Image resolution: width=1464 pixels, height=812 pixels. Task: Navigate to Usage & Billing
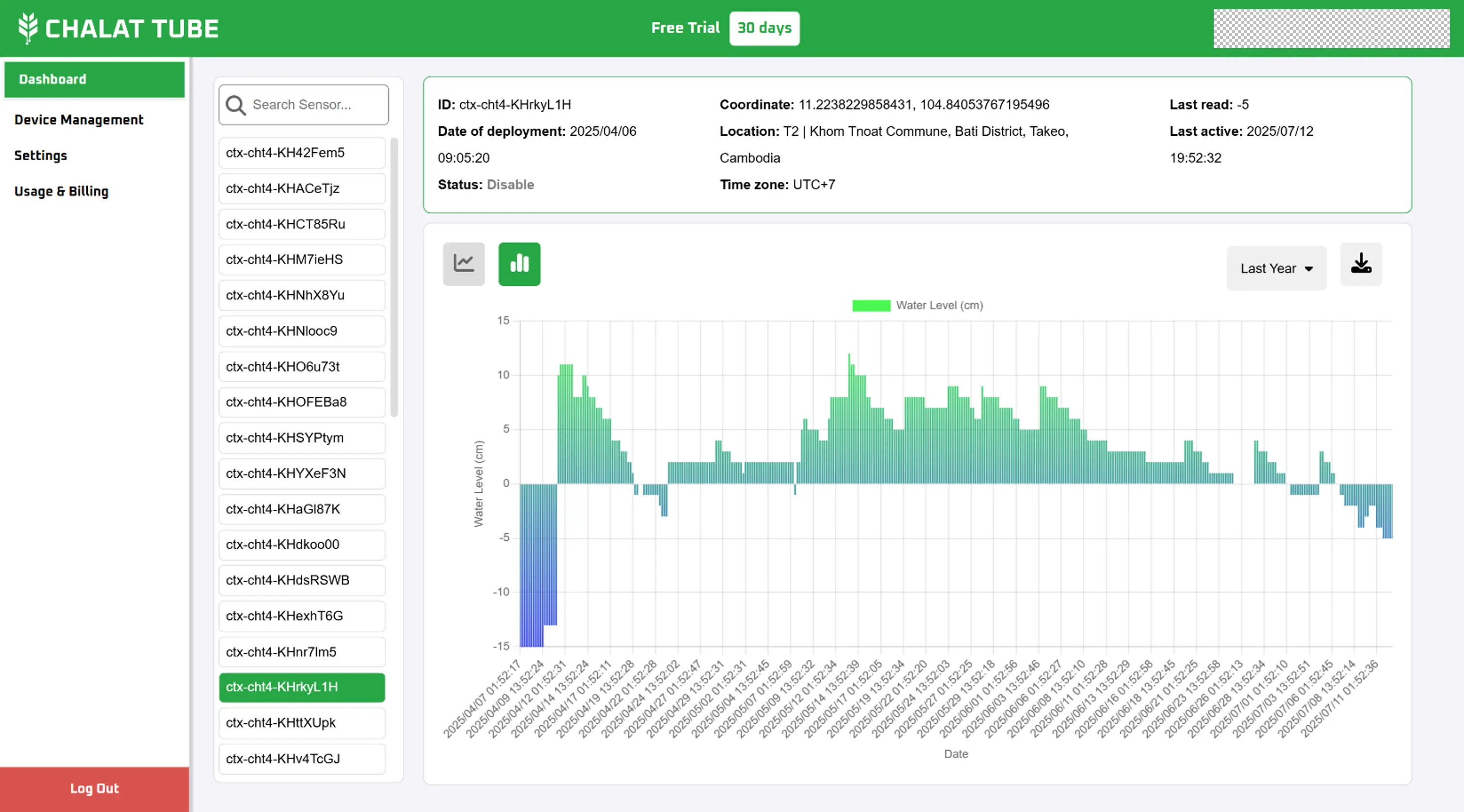61,191
